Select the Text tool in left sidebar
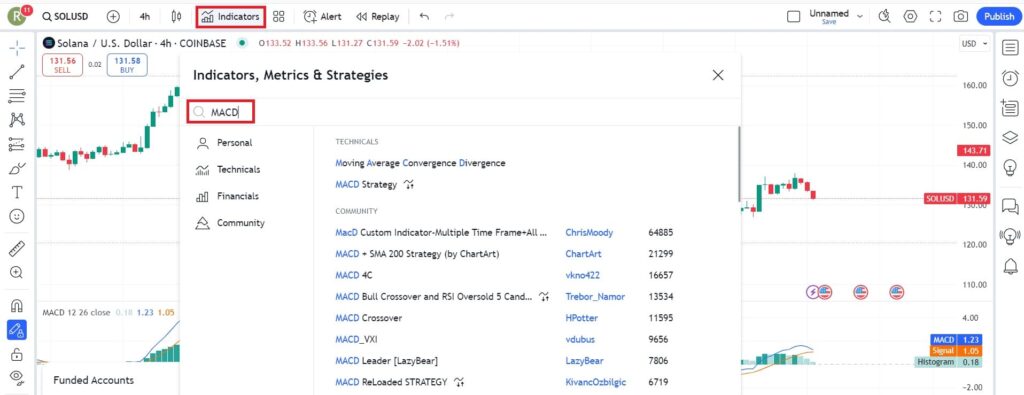The image size is (1024, 395). click(17, 192)
